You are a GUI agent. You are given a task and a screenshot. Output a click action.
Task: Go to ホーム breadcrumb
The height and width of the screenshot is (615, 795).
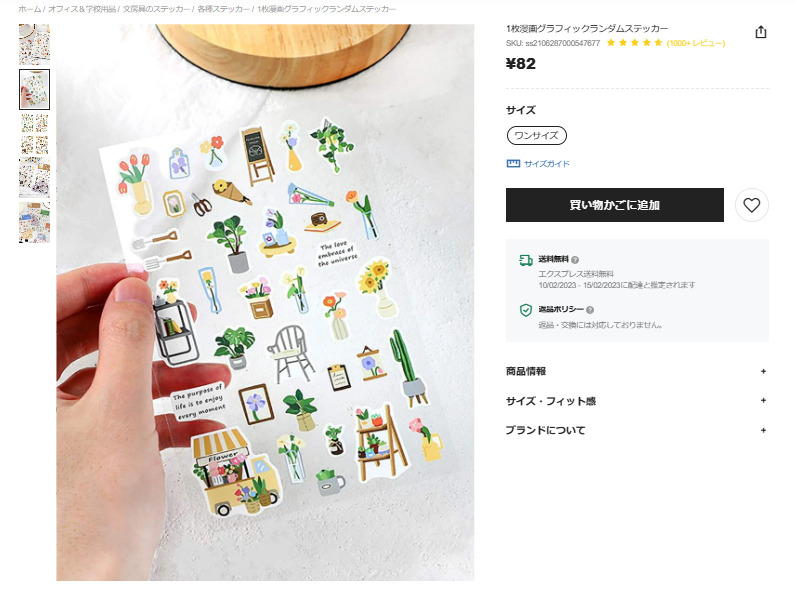[29, 9]
